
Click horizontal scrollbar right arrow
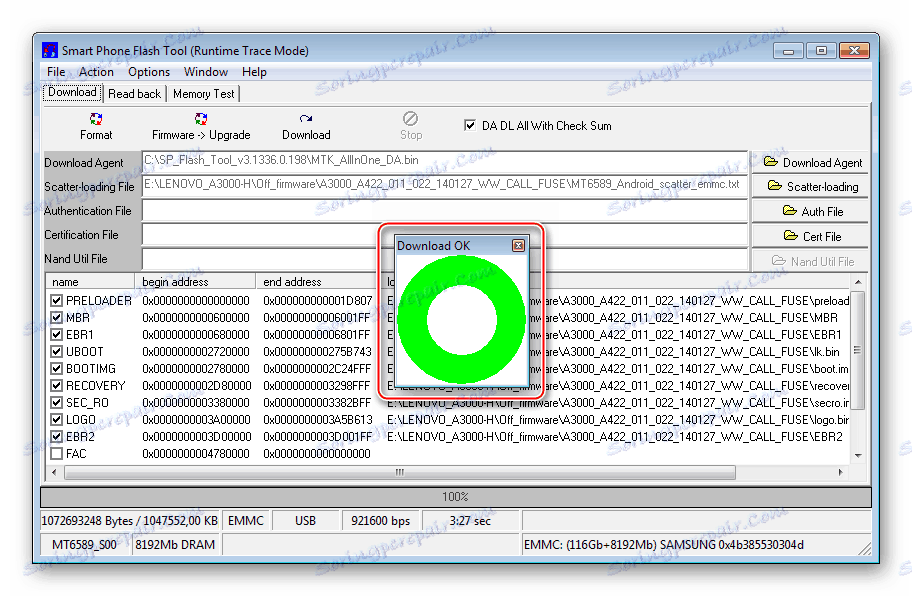pos(841,472)
